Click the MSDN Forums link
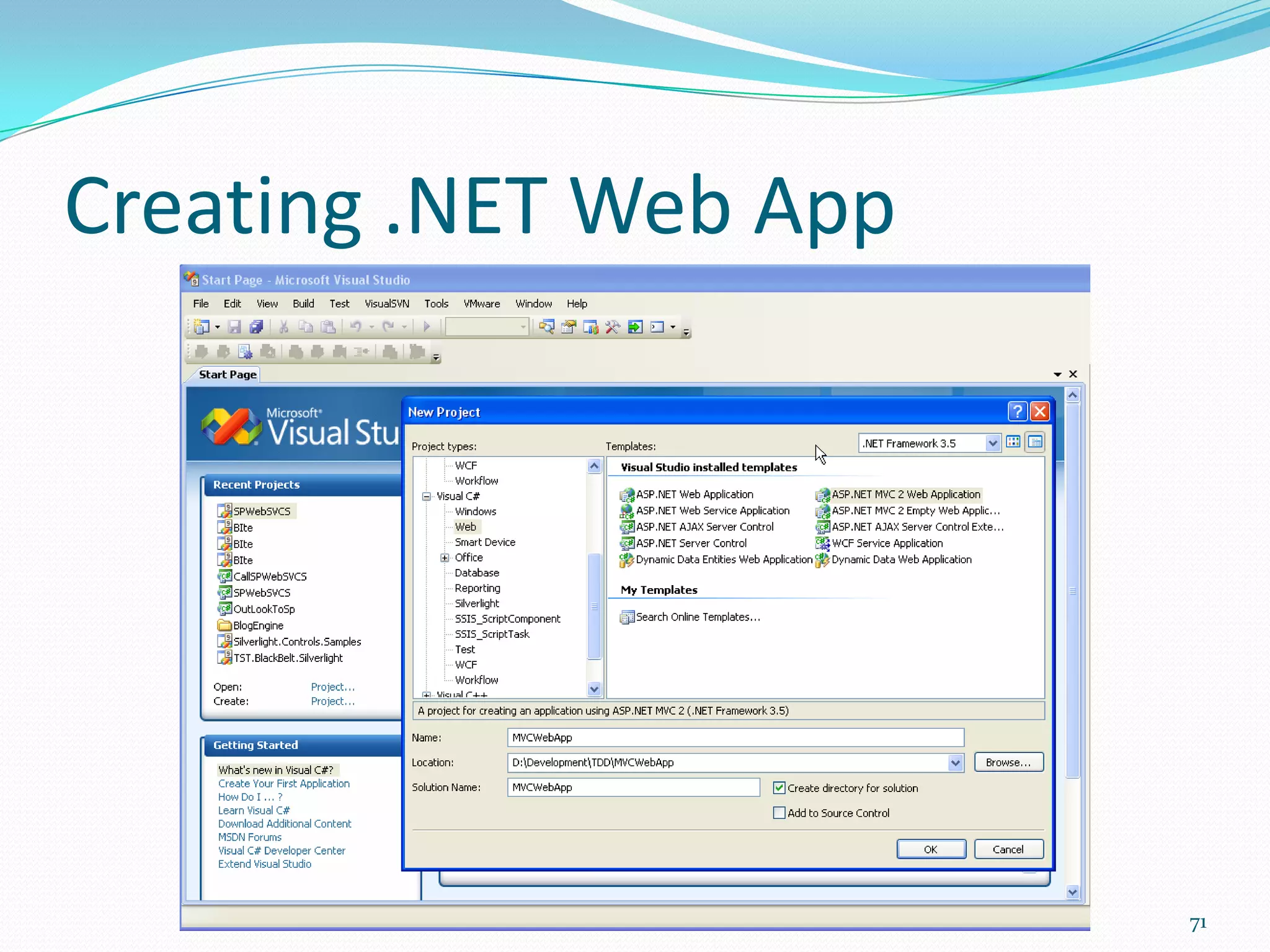The height and width of the screenshot is (952, 1270). coord(250,837)
